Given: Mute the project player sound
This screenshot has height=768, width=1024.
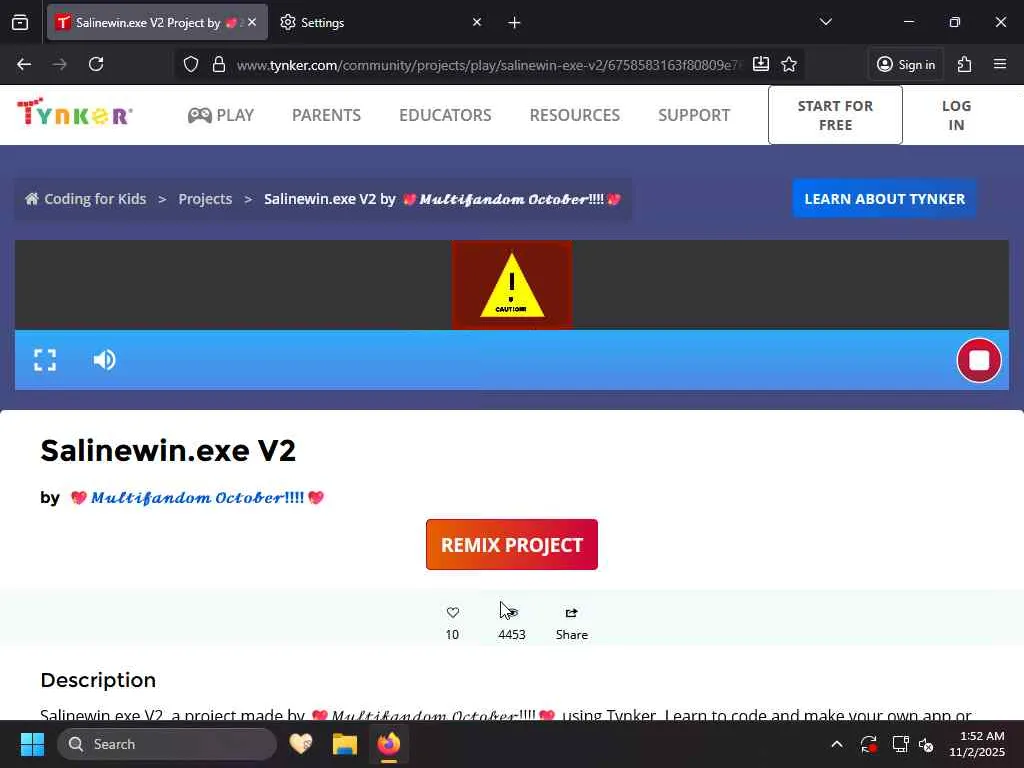Looking at the screenshot, I should (x=104, y=360).
